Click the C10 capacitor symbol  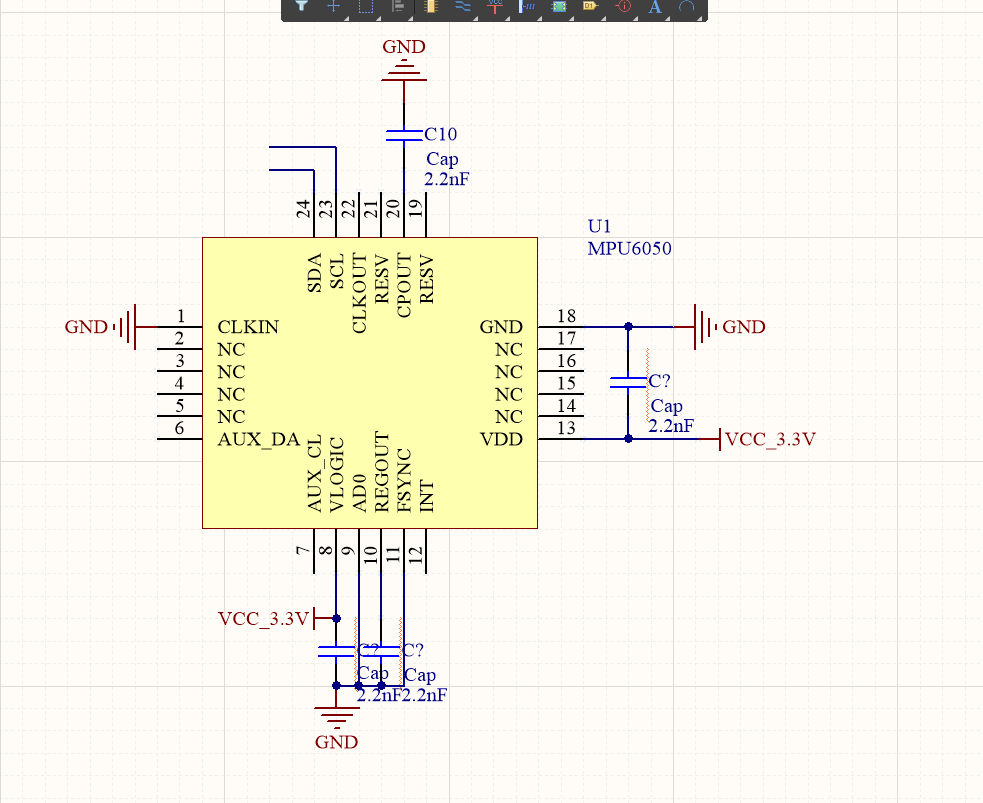[x=404, y=135]
